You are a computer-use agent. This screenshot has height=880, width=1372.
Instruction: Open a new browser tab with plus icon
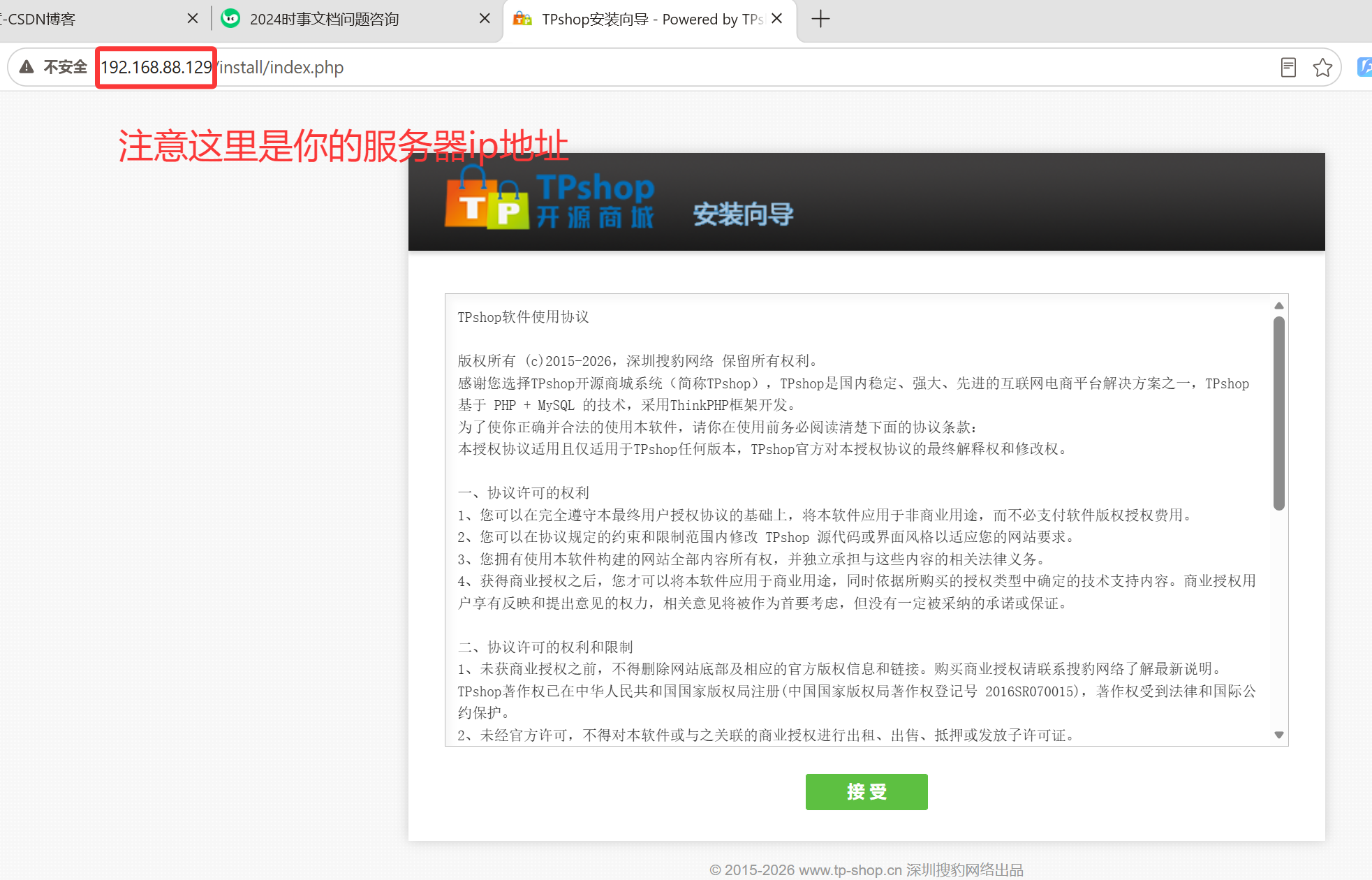click(x=821, y=19)
